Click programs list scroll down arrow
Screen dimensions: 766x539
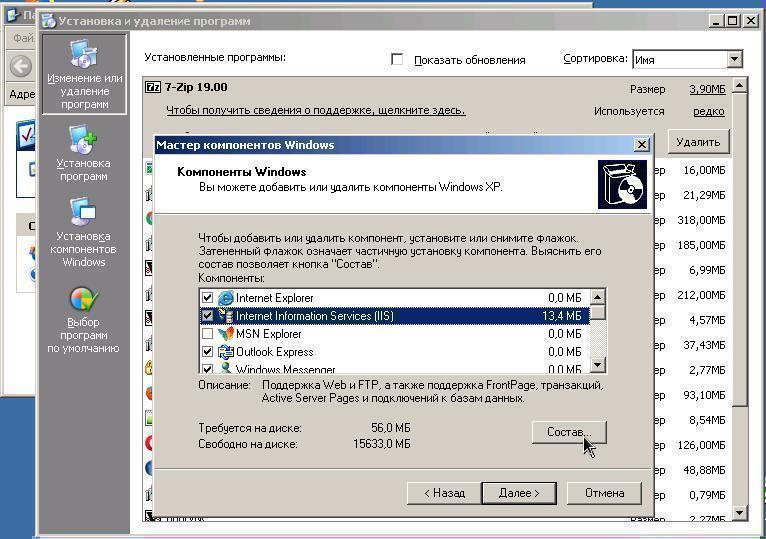coord(740,513)
